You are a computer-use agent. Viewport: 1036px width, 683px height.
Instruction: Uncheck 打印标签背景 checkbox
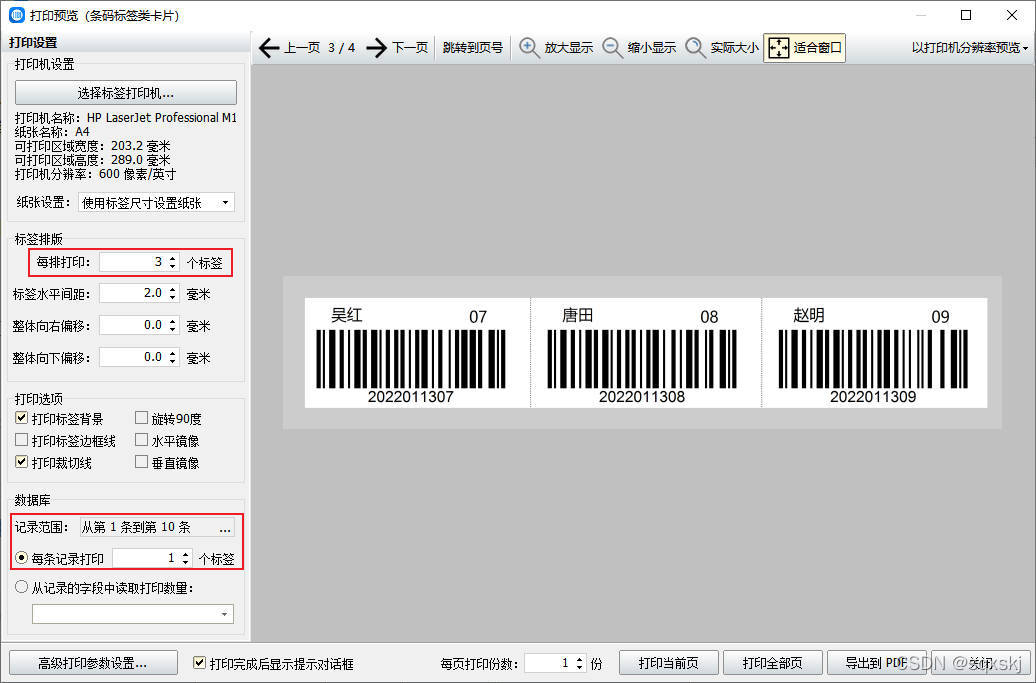pos(21,417)
